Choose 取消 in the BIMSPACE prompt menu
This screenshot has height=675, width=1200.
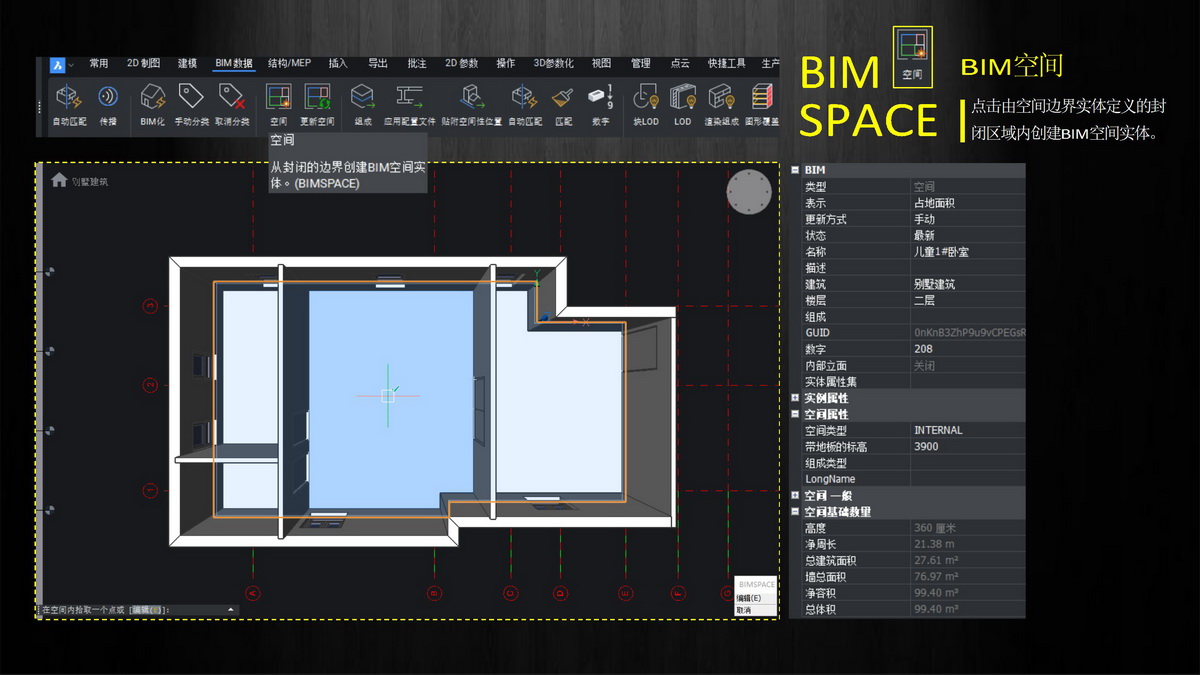tap(744, 610)
